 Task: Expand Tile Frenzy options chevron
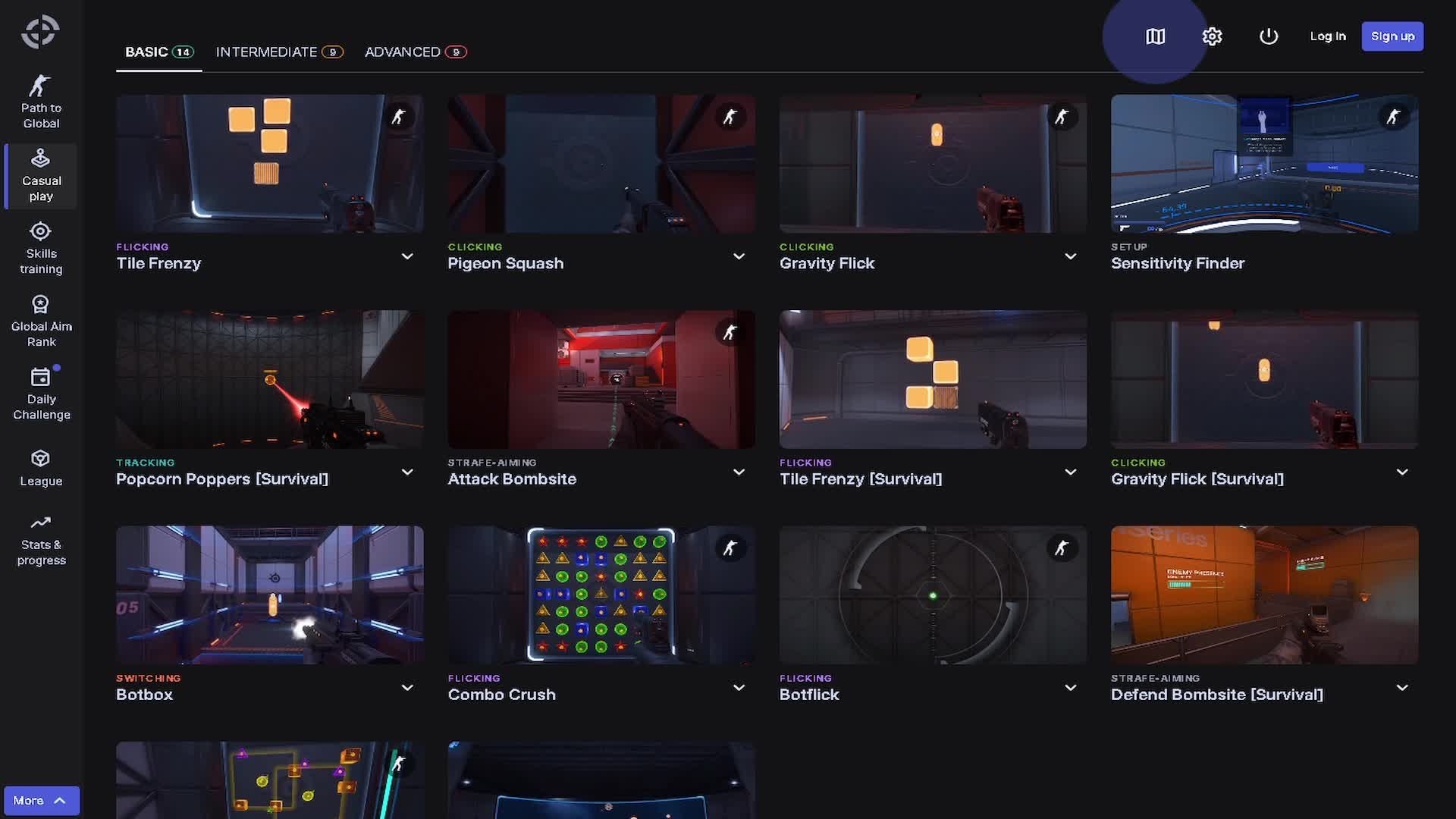(407, 256)
